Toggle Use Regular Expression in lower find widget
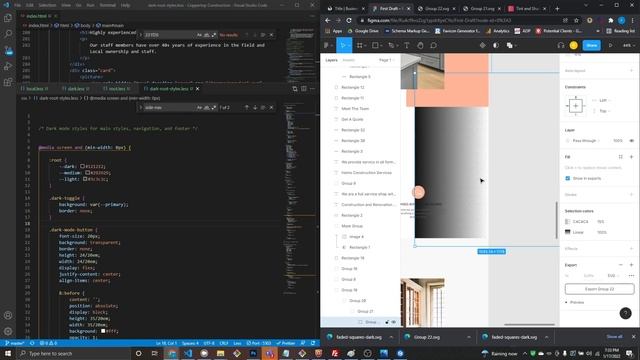Screen dimensions: 640x360 point(213,107)
